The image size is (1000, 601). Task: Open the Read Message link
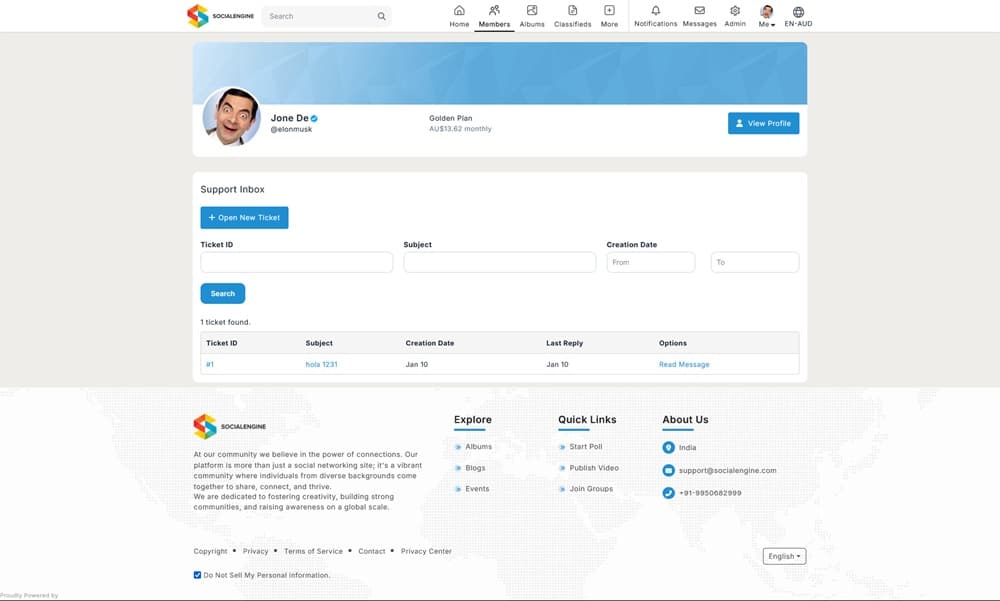click(684, 364)
